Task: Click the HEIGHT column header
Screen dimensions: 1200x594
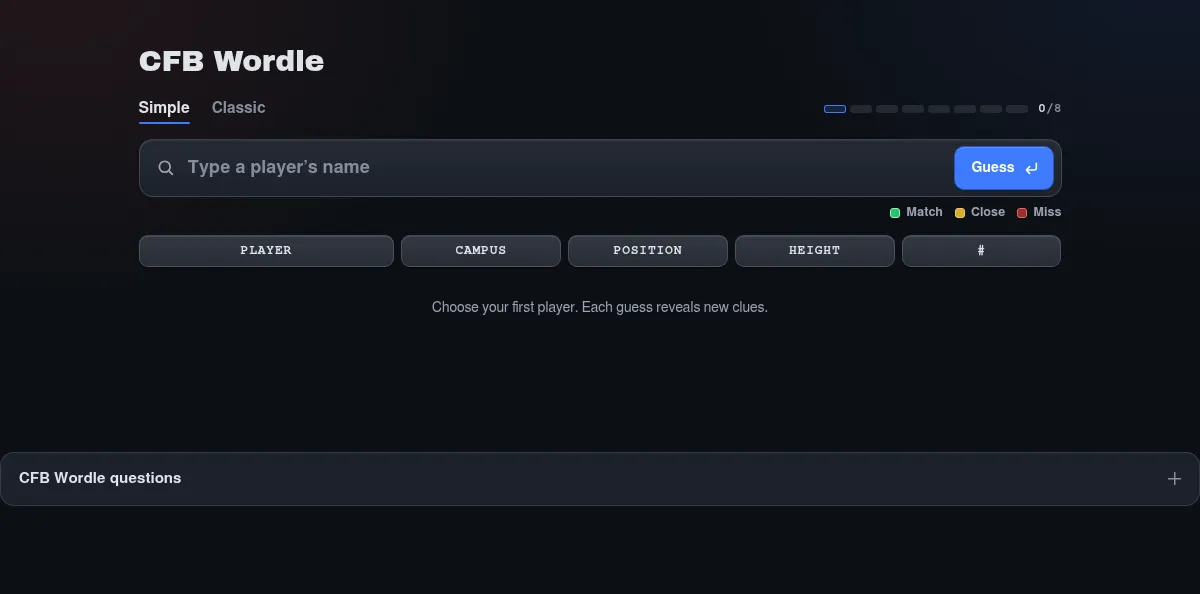Action: [815, 251]
